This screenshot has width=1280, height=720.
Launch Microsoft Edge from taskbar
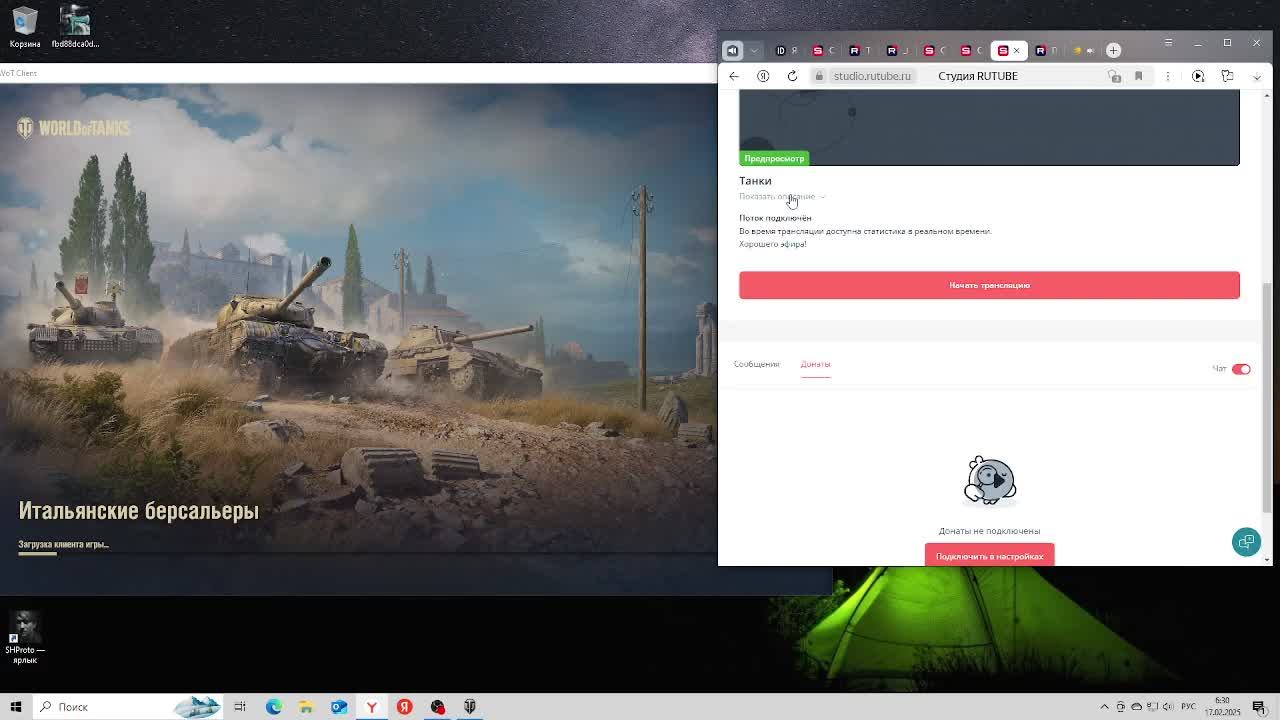[x=273, y=707]
